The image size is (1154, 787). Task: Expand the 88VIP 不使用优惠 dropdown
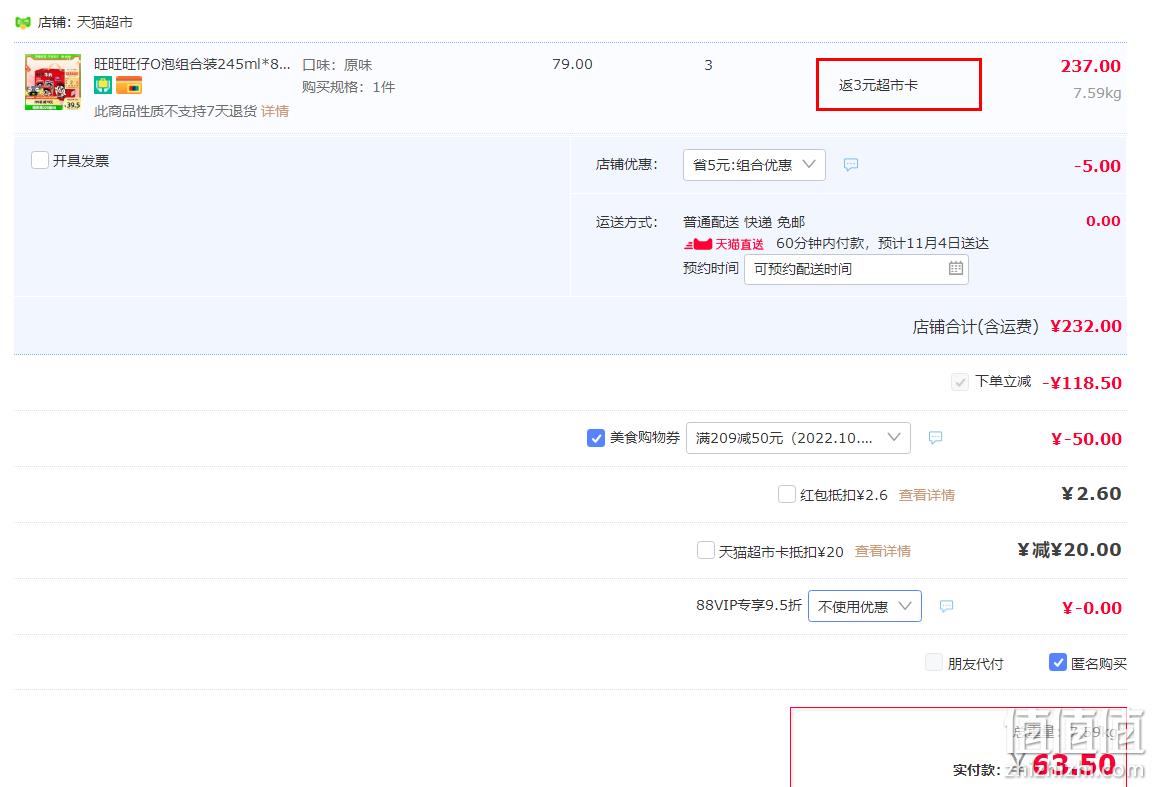865,607
